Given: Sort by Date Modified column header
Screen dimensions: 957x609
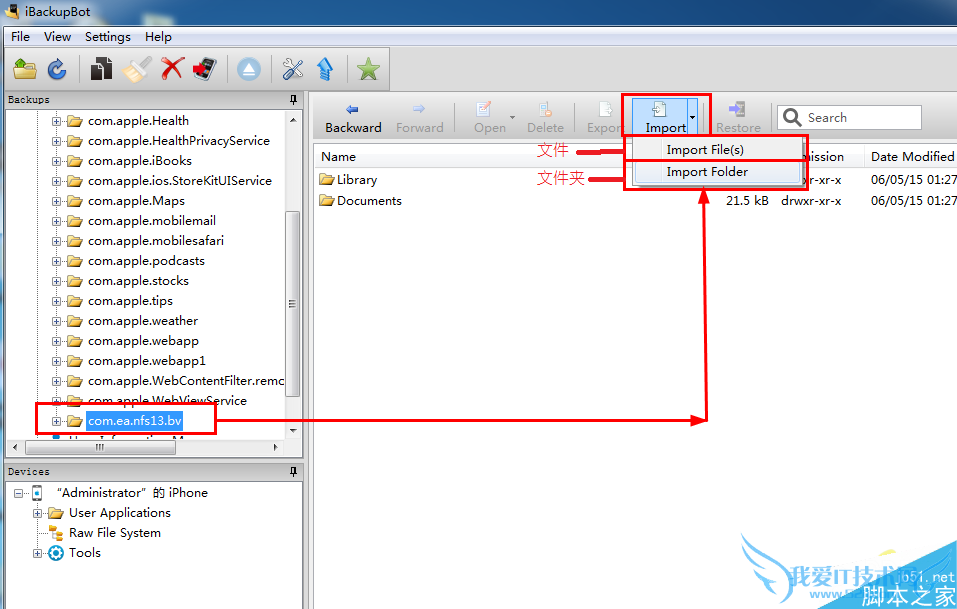Looking at the screenshot, I should (912, 156).
